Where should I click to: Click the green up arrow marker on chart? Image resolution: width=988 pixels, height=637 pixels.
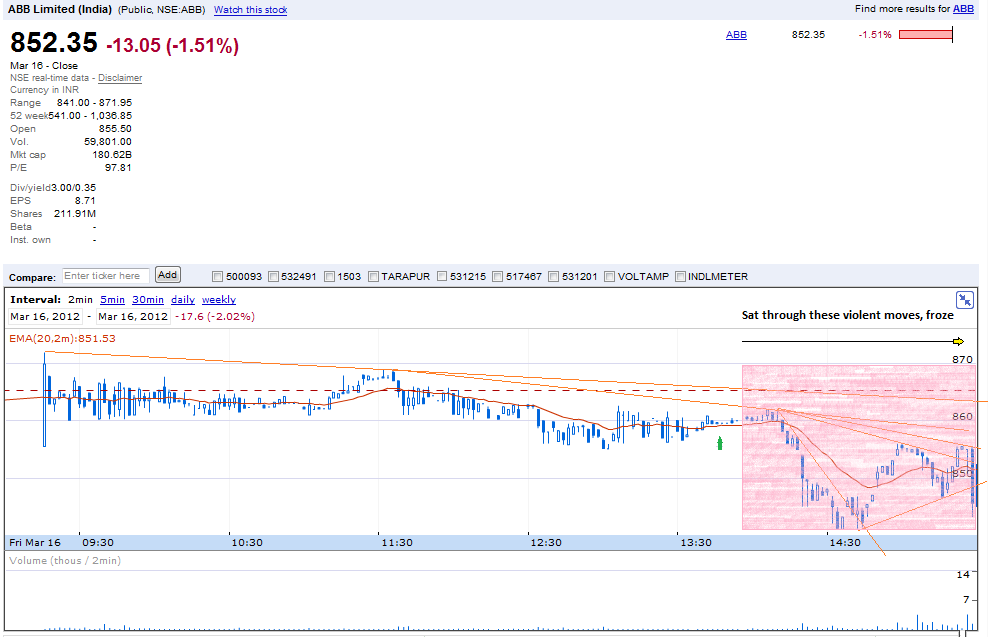click(x=720, y=443)
